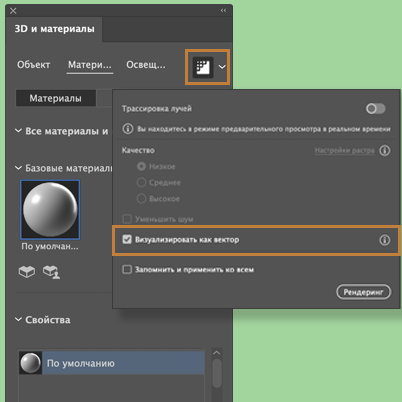
Task: Select the Среднее quality radio button
Action: coord(141,182)
